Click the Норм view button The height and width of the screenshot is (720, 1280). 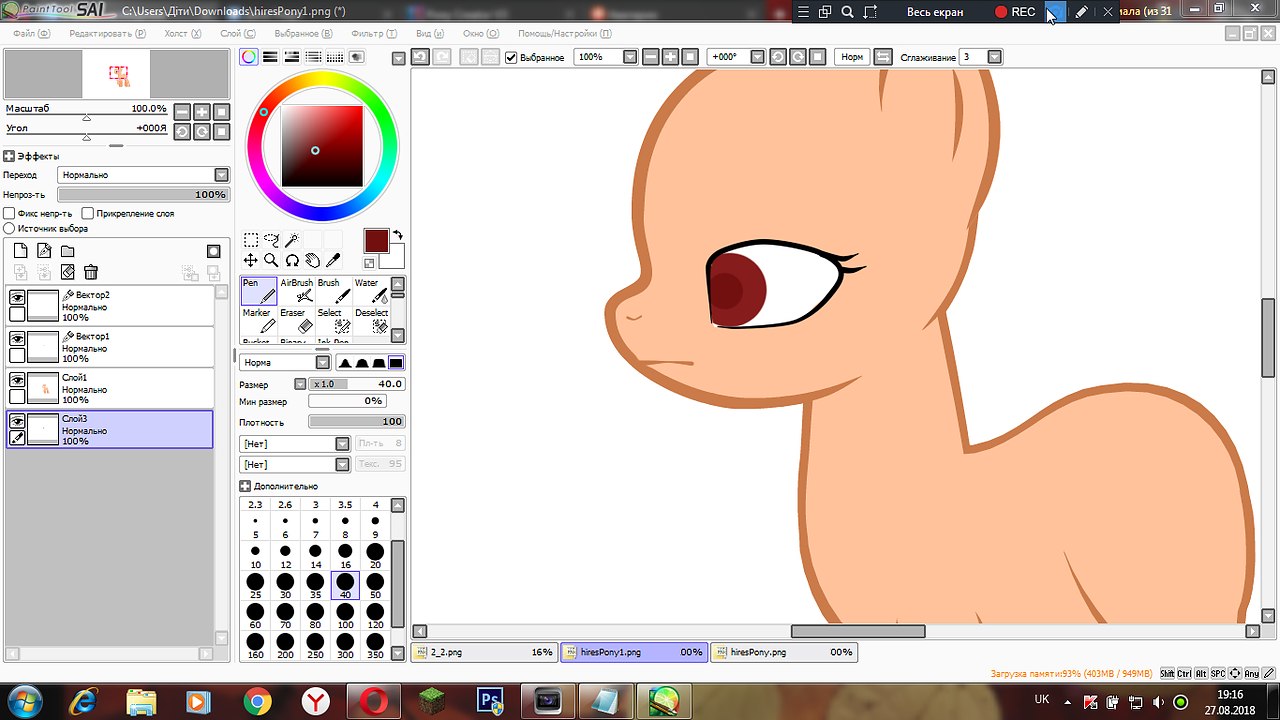[x=852, y=57]
